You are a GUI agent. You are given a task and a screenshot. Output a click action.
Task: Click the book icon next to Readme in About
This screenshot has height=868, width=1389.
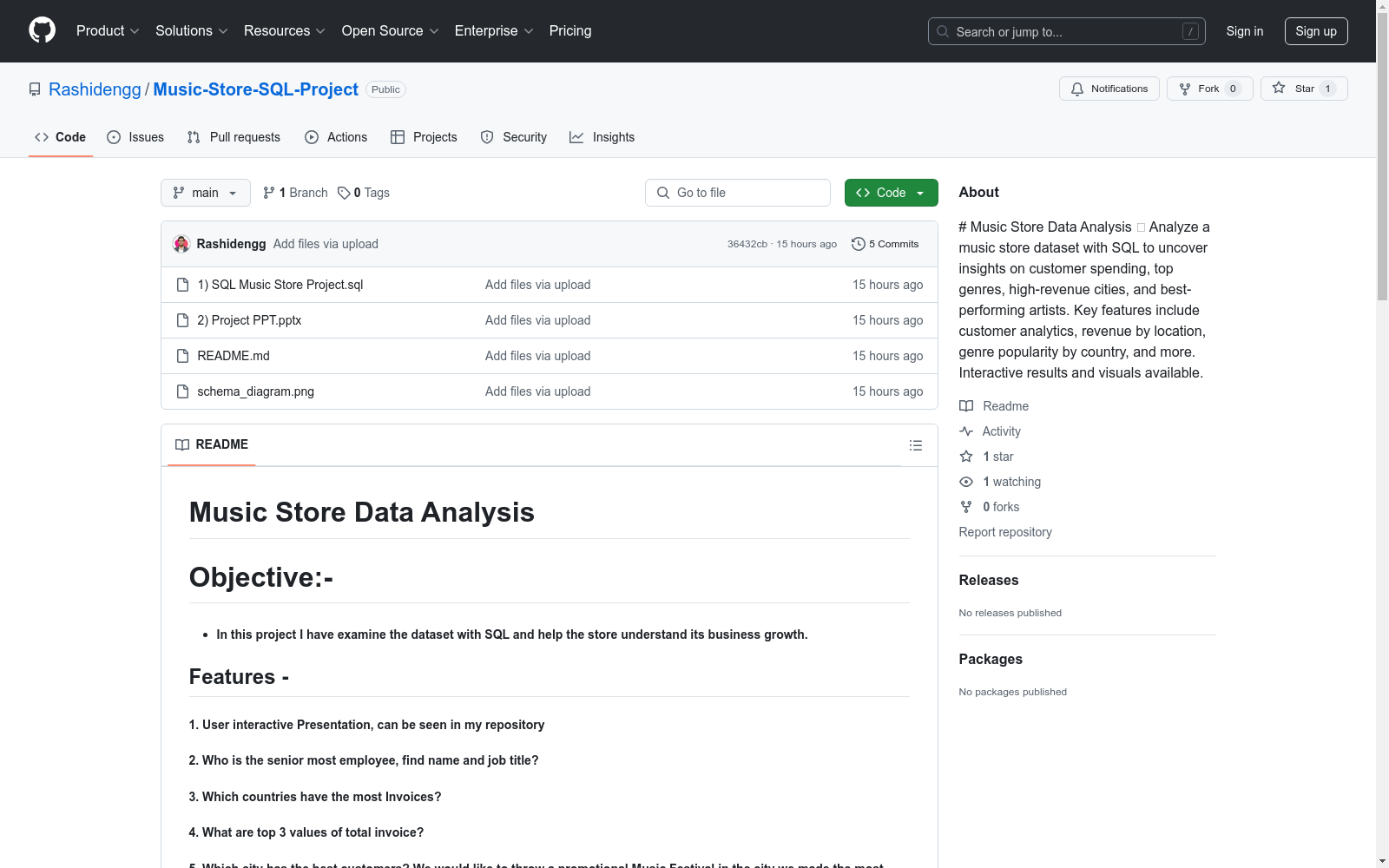(966, 406)
